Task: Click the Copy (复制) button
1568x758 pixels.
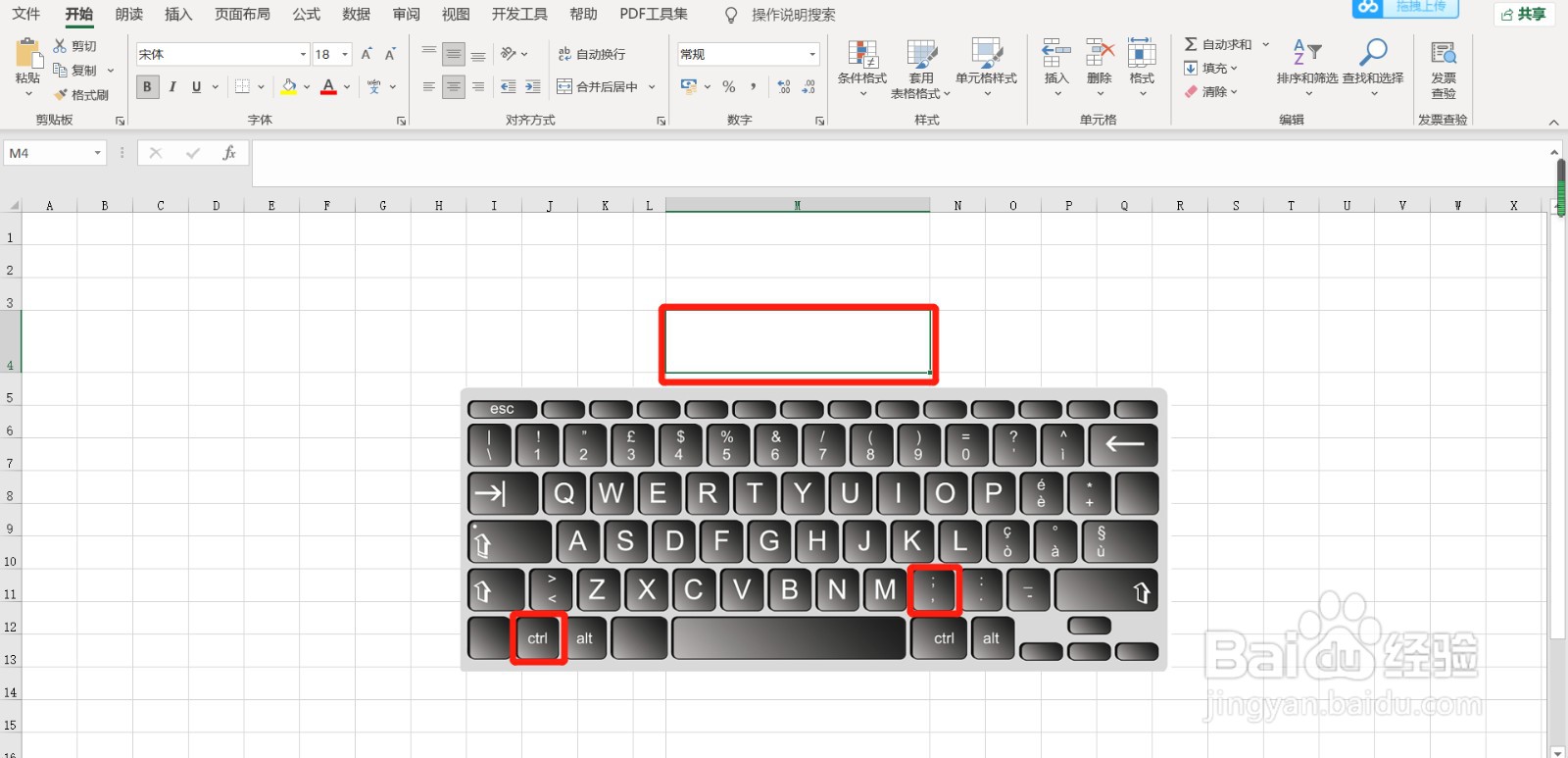Action: coord(74,71)
